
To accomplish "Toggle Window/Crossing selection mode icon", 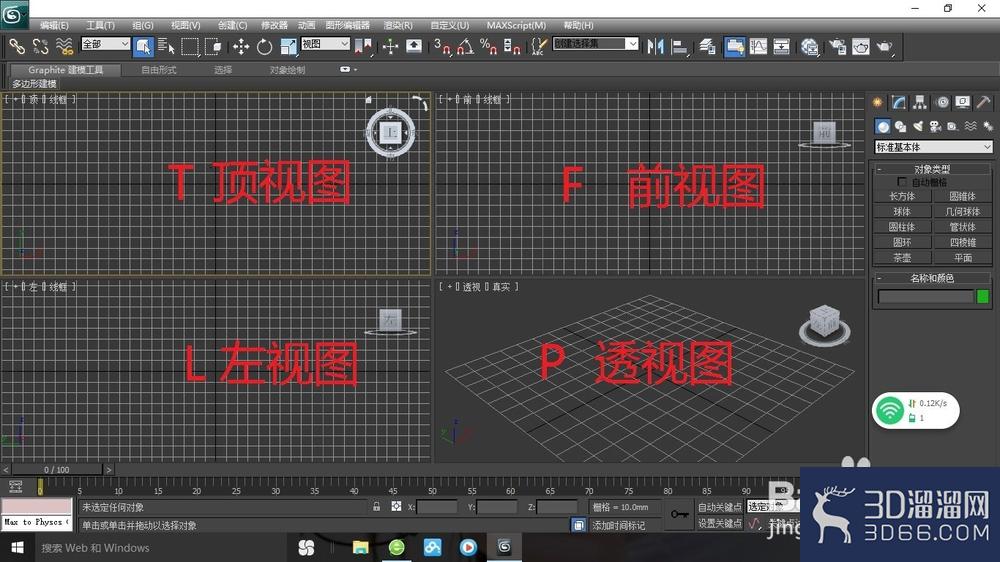I will coord(213,46).
